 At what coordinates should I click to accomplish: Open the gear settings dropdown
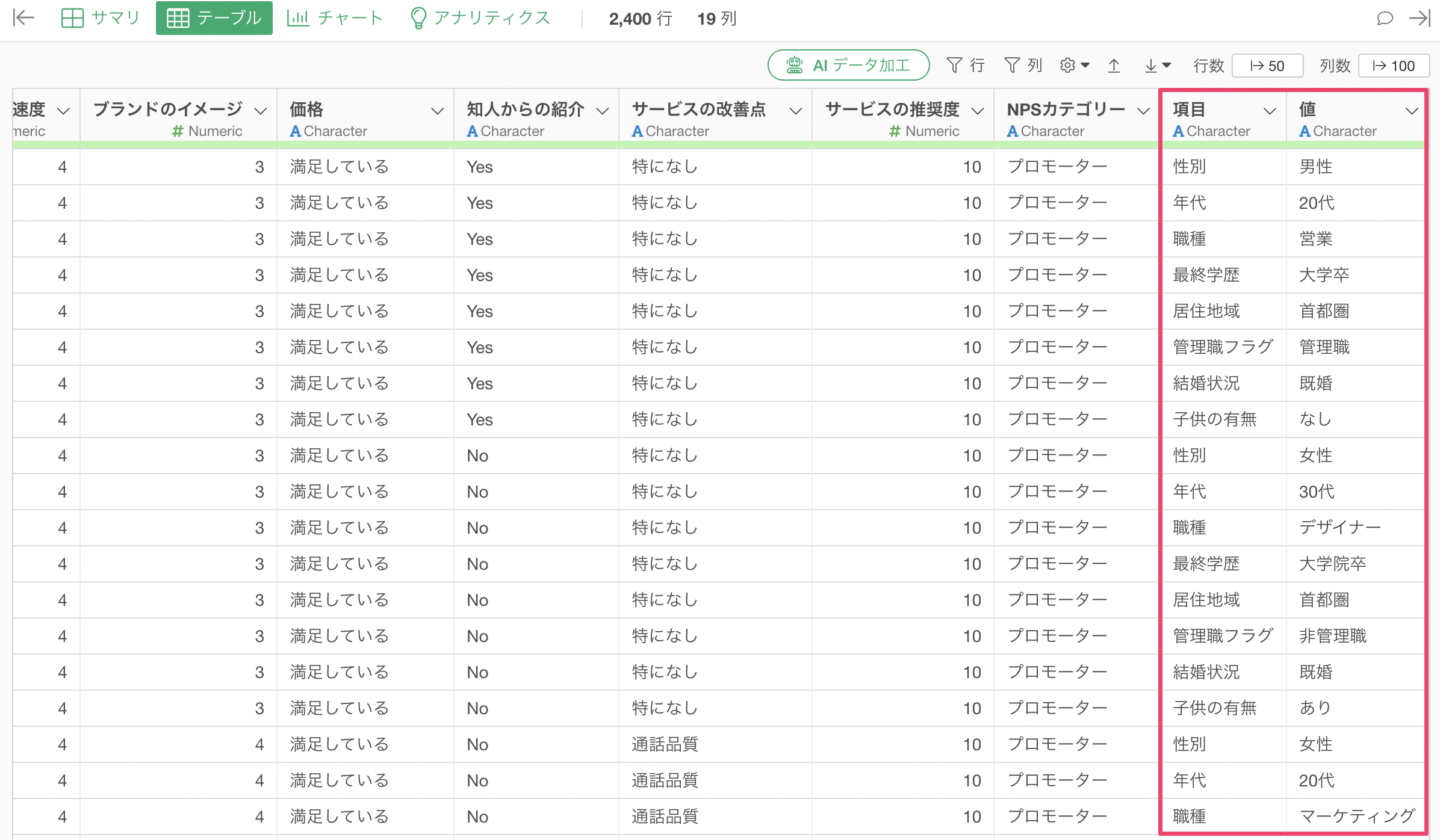[1075, 65]
